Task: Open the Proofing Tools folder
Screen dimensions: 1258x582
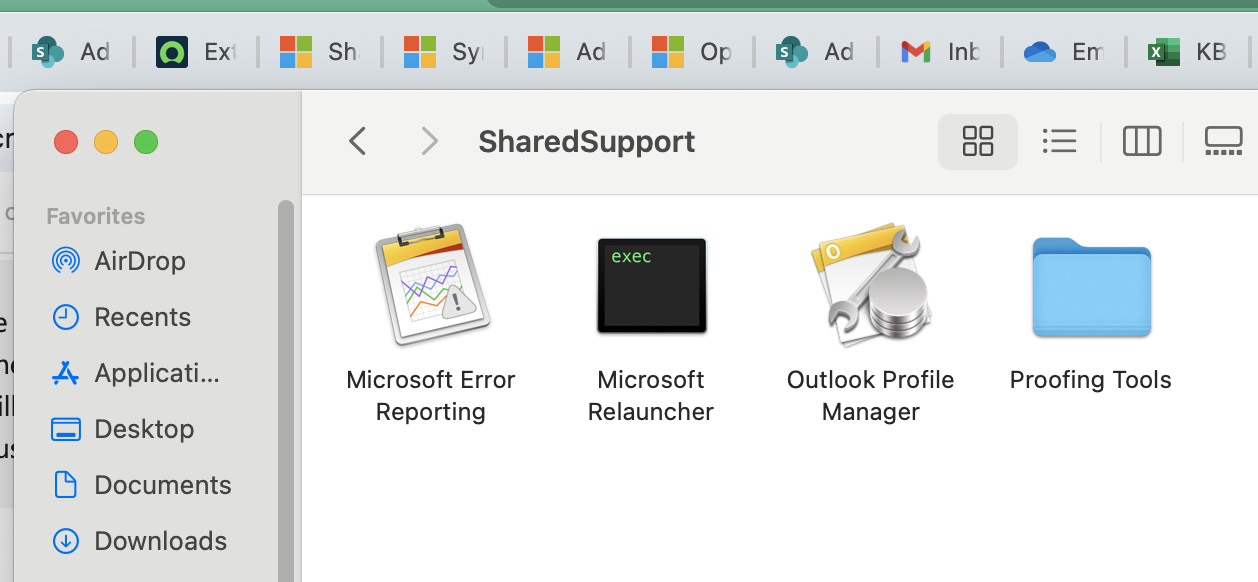Action: click(x=1091, y=287)
